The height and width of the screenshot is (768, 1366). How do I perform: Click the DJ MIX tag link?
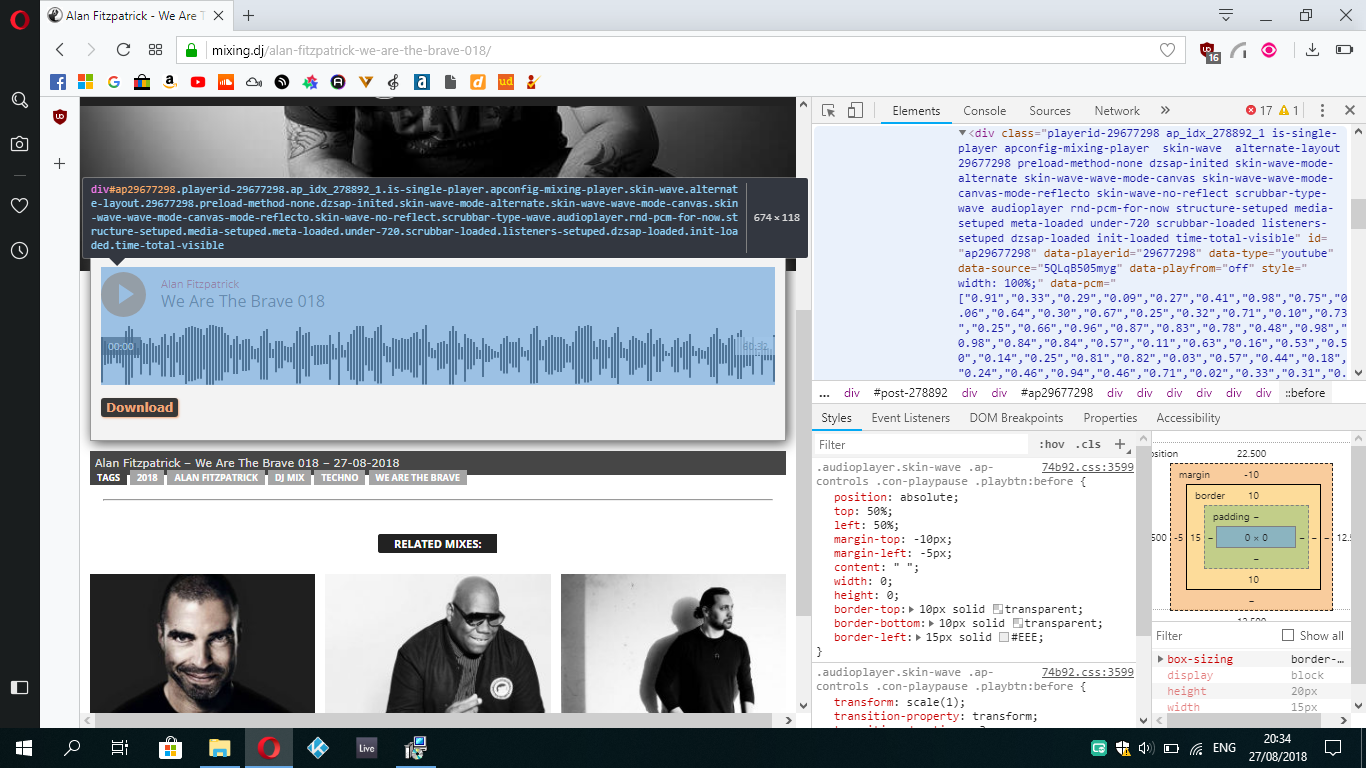pyautogui.click(x=291, y=478)
